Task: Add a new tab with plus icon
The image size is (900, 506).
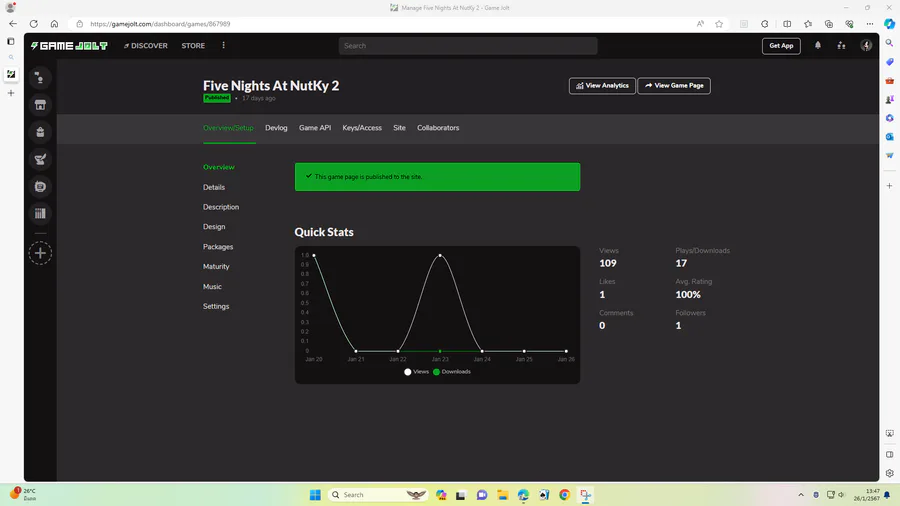Action: [x=11, y=93]
